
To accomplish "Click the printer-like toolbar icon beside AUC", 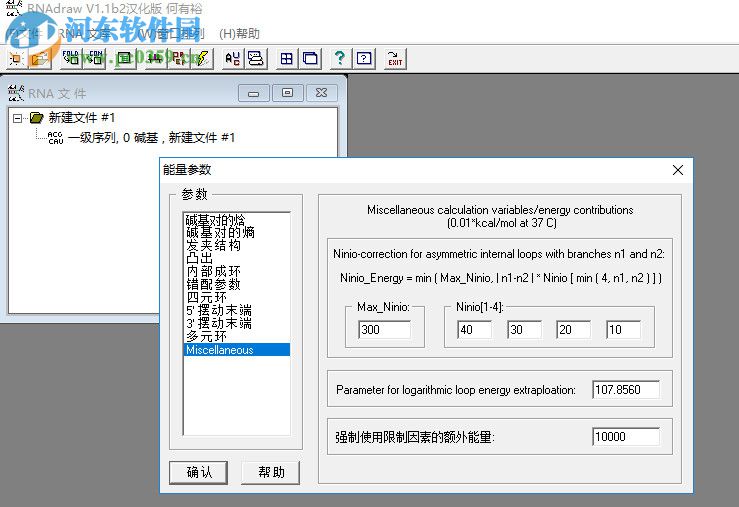I will 256,58.
